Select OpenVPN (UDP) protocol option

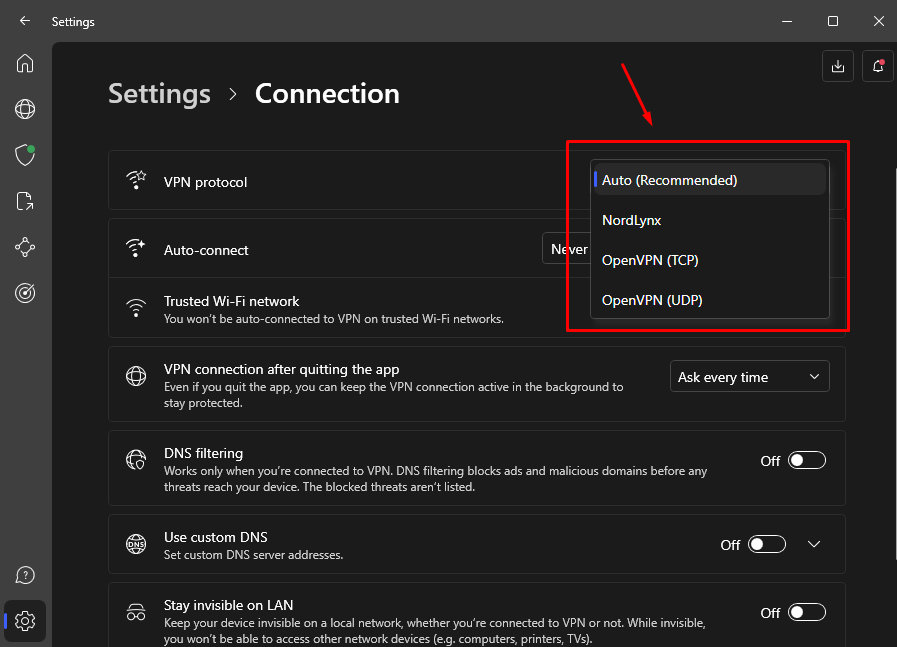[x=709, y=300]
